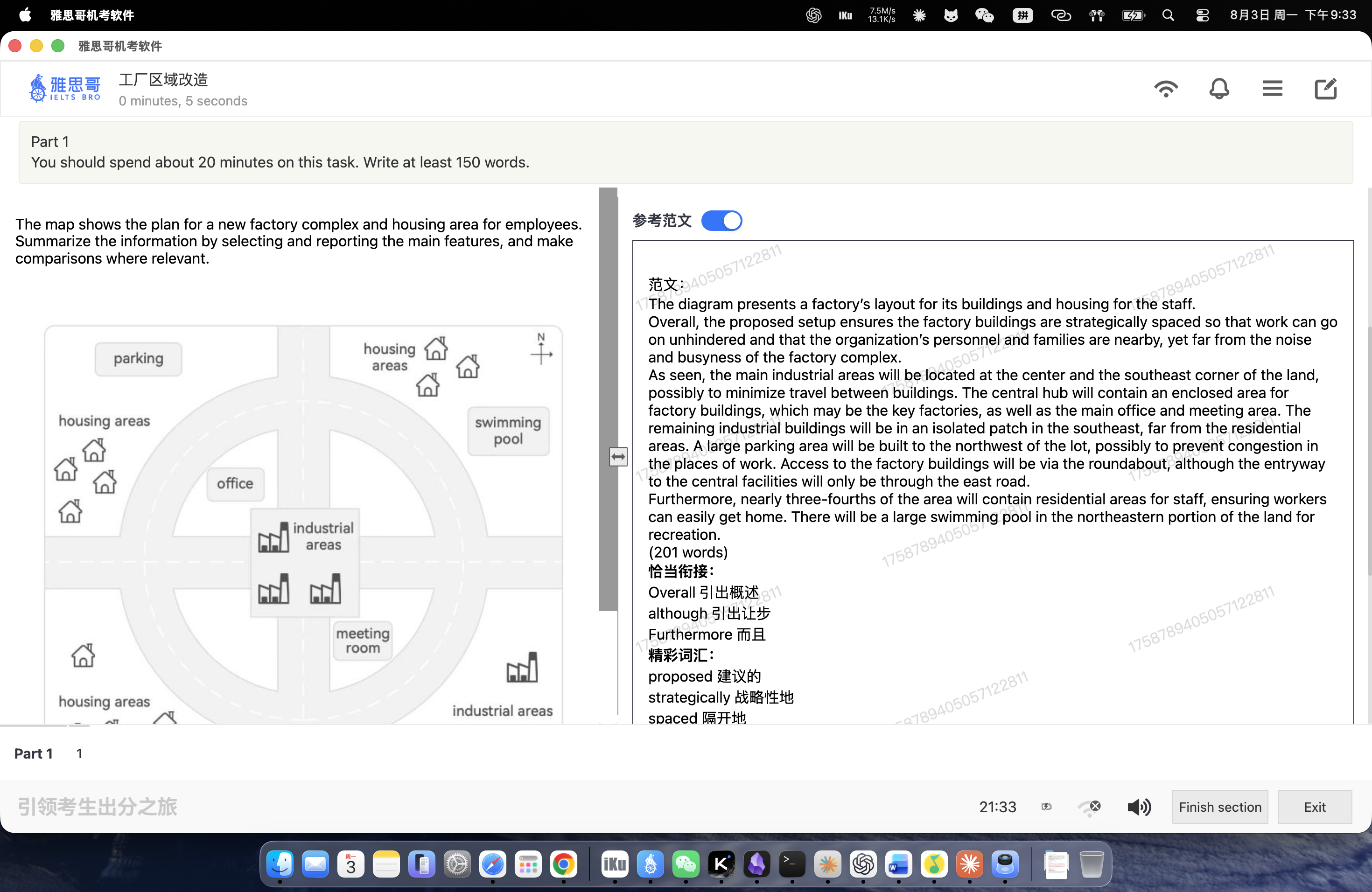Click the date and time in the menu bar
The image size is (1372, 892).
tap(1293, 15)
